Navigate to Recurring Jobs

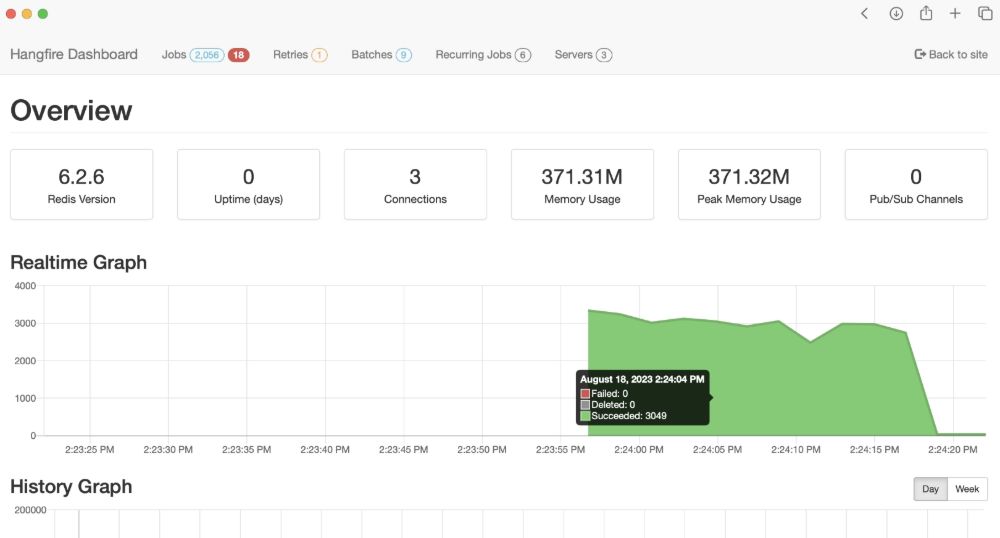click(x=473, y=54)
